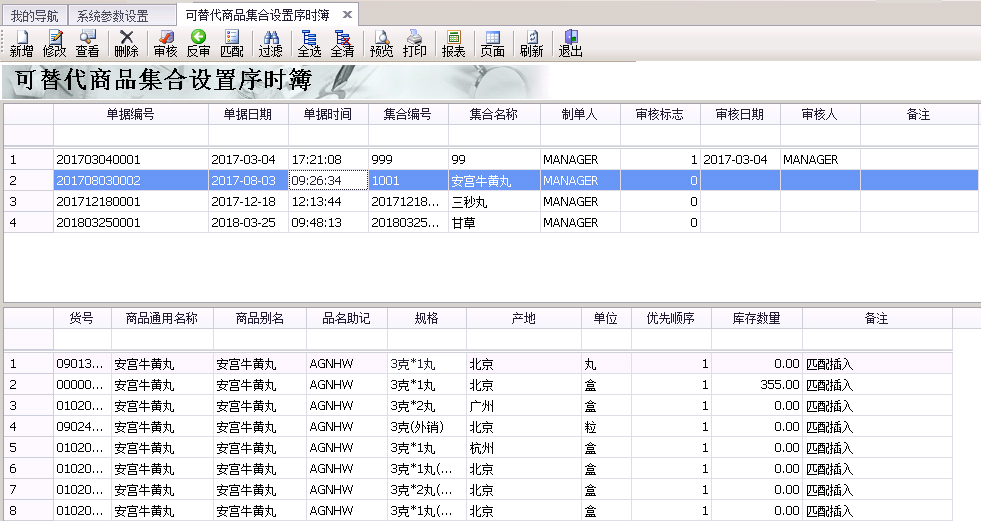Click the 集合编号 column header

[x=408, y=114]
